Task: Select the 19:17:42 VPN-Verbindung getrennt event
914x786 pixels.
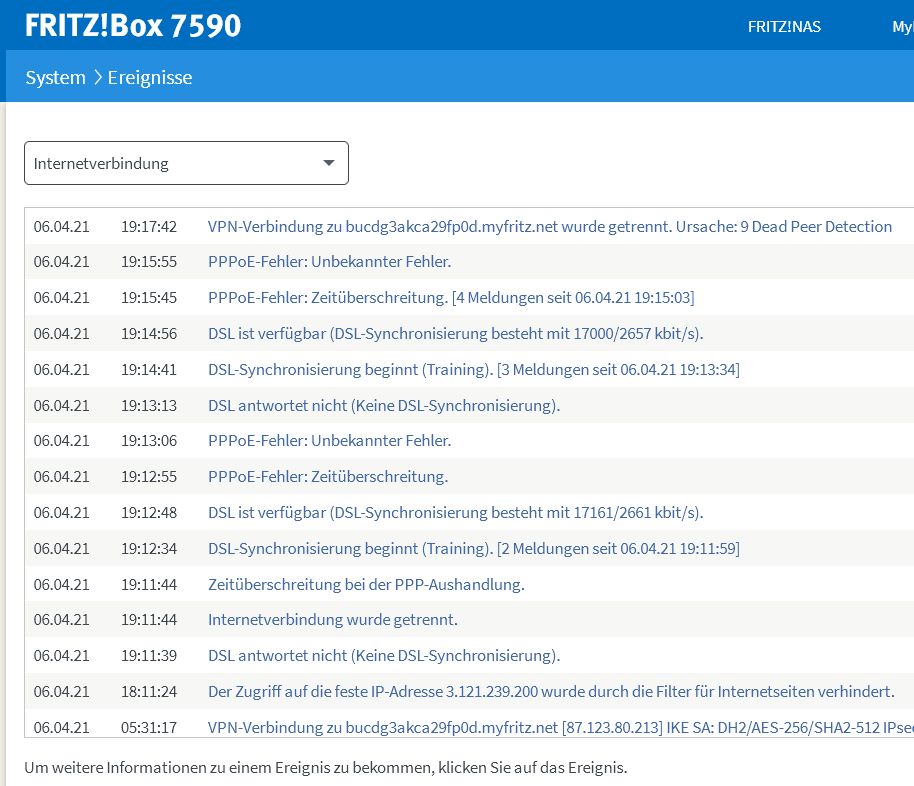Action: [x=549, y=227]
